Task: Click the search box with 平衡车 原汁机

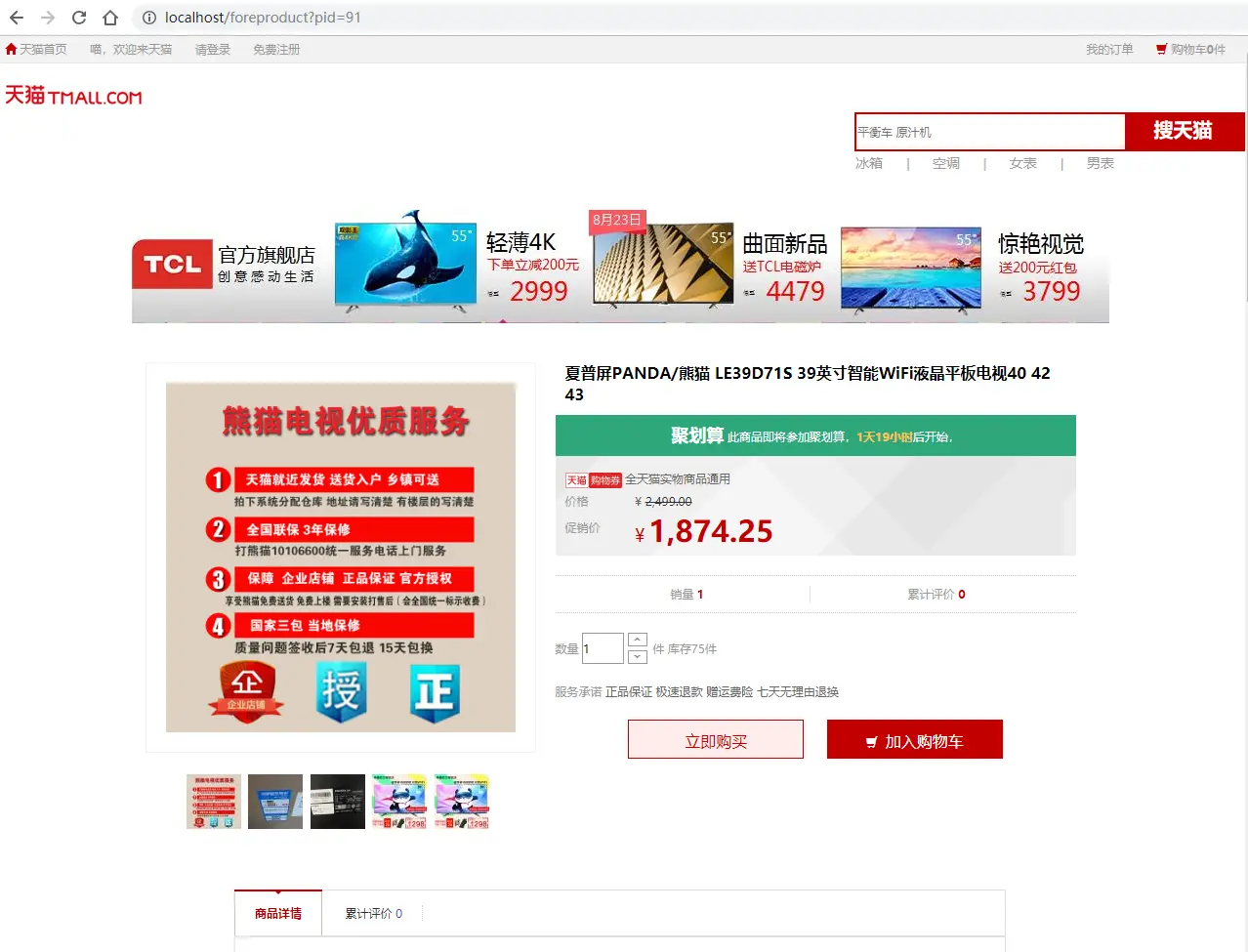Action: [989, 132]
